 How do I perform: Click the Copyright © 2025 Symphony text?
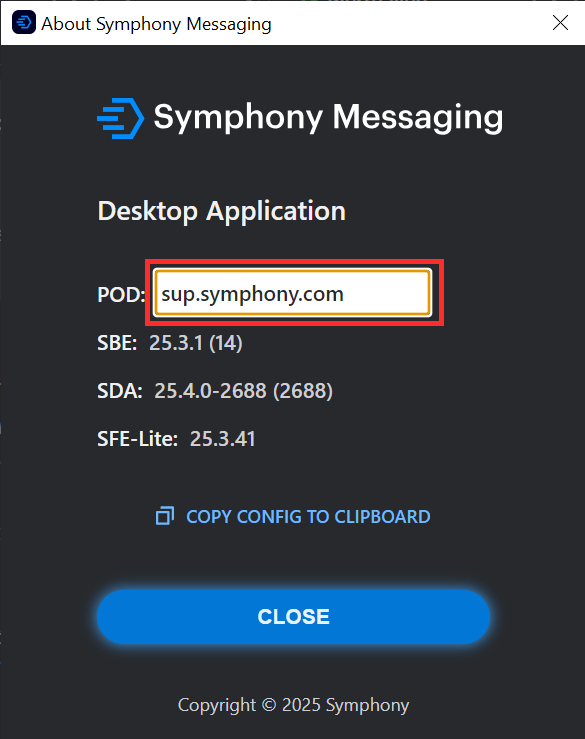[x=293, y=705]
